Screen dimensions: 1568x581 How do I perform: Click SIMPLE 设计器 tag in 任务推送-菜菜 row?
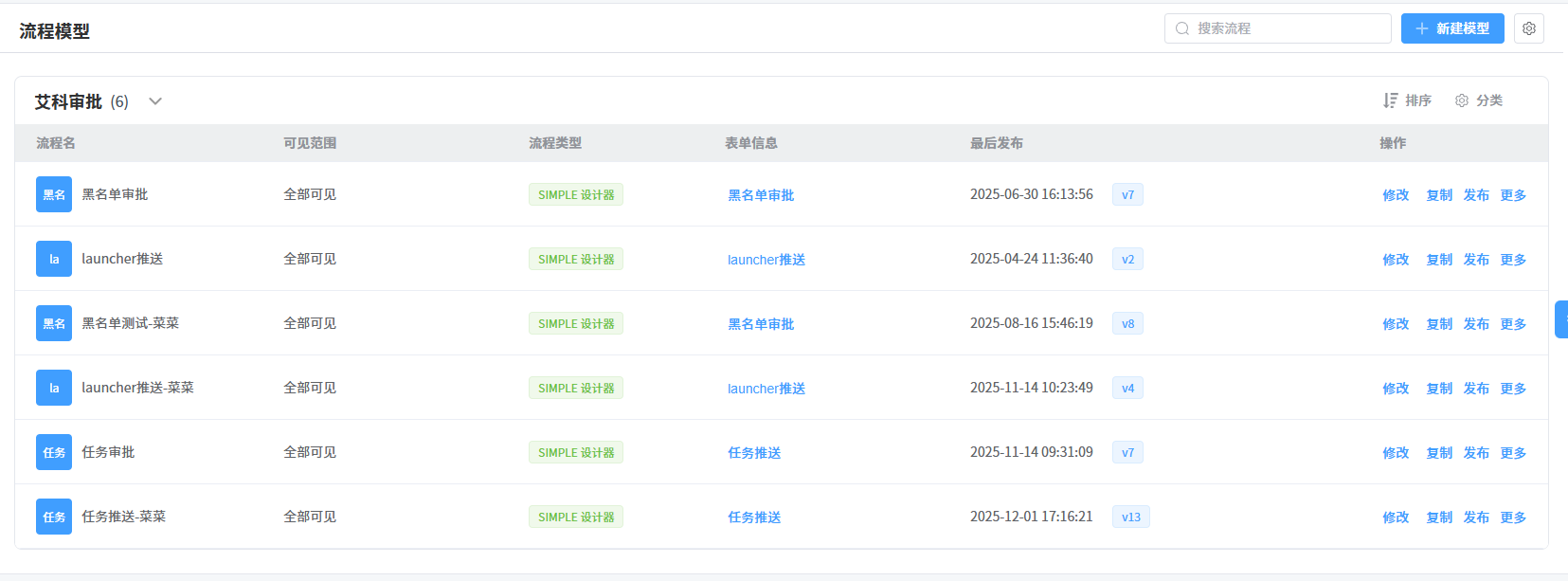click(576, 517)
